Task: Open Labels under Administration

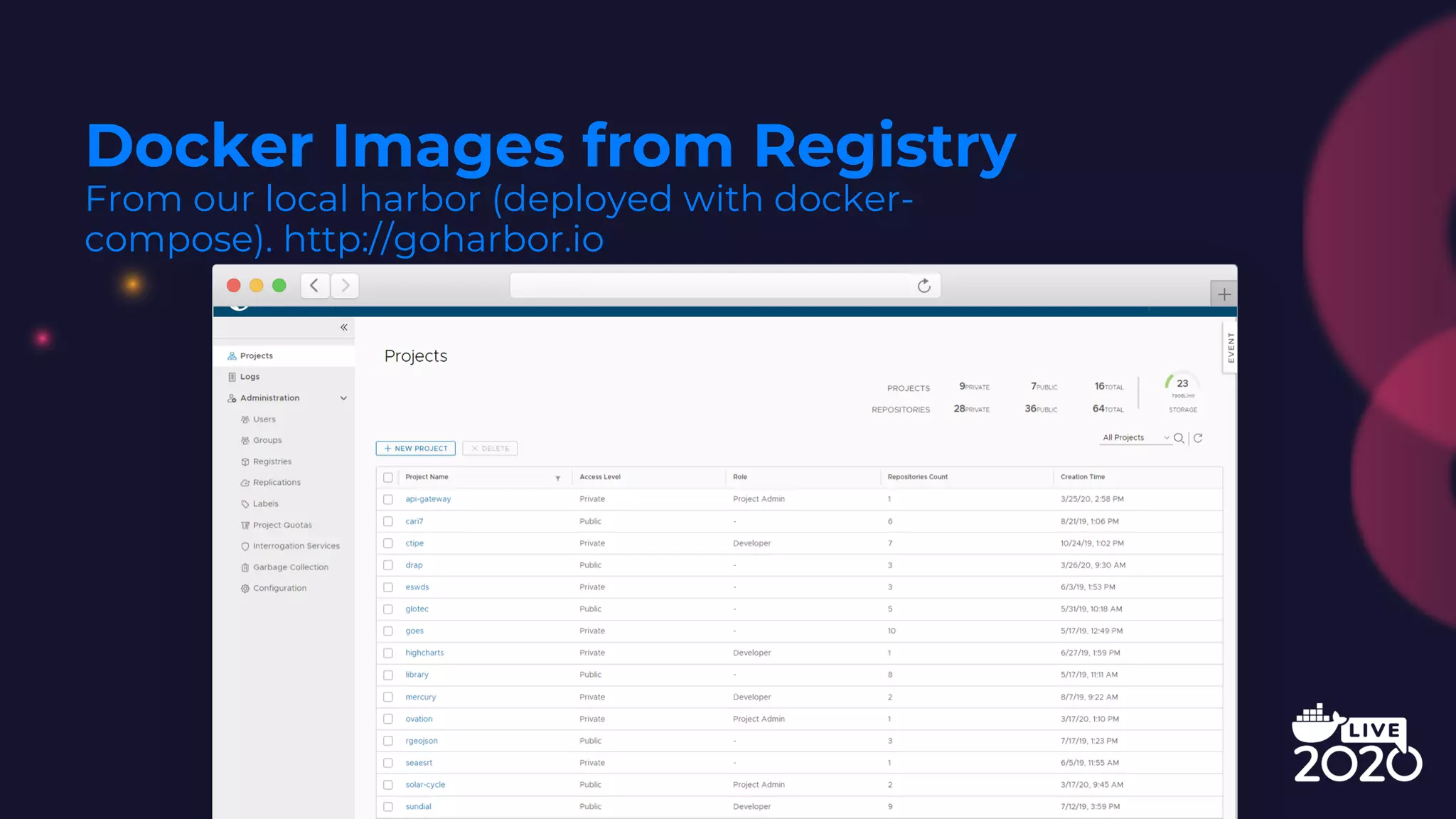Action: [266, 504]
